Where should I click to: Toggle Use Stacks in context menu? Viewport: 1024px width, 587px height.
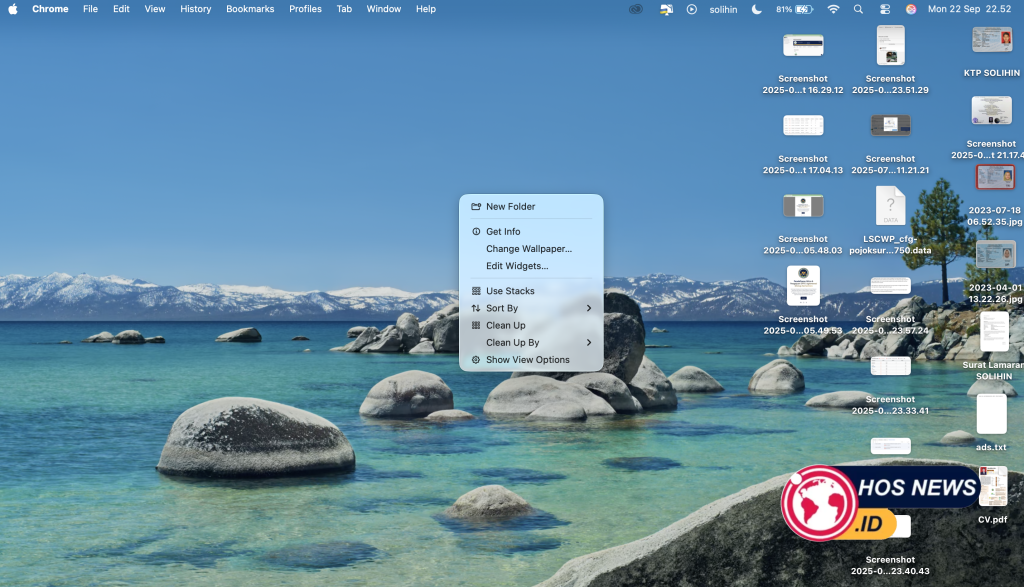[x=510, y=291]
